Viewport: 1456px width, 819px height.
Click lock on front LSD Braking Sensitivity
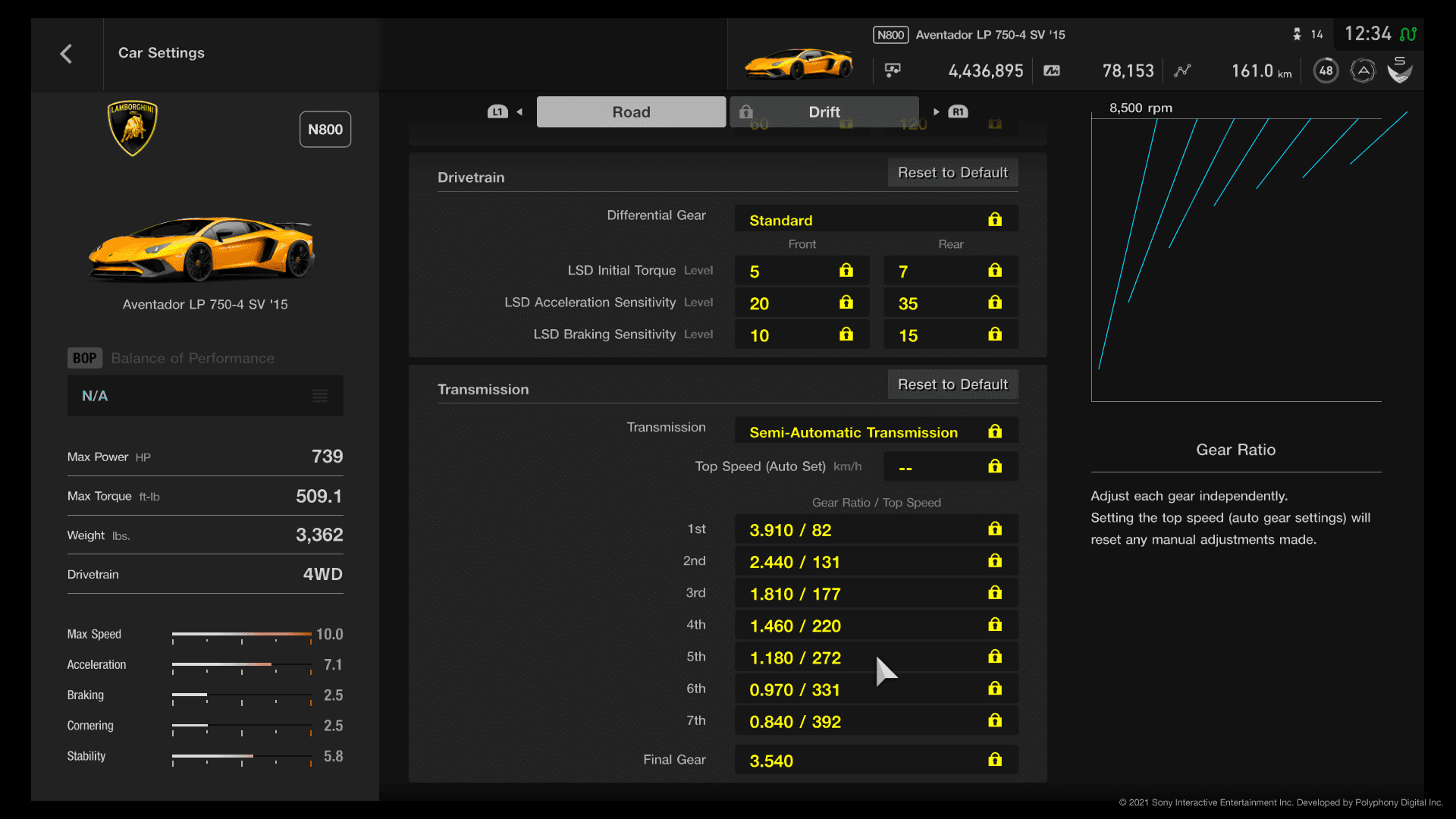tap(846, 334)
